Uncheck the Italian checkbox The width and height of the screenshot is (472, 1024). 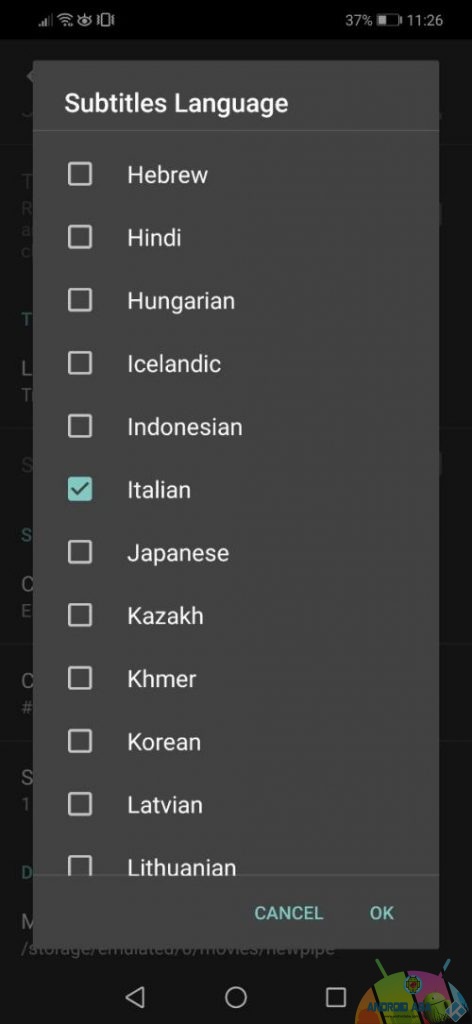pos(80,489)
